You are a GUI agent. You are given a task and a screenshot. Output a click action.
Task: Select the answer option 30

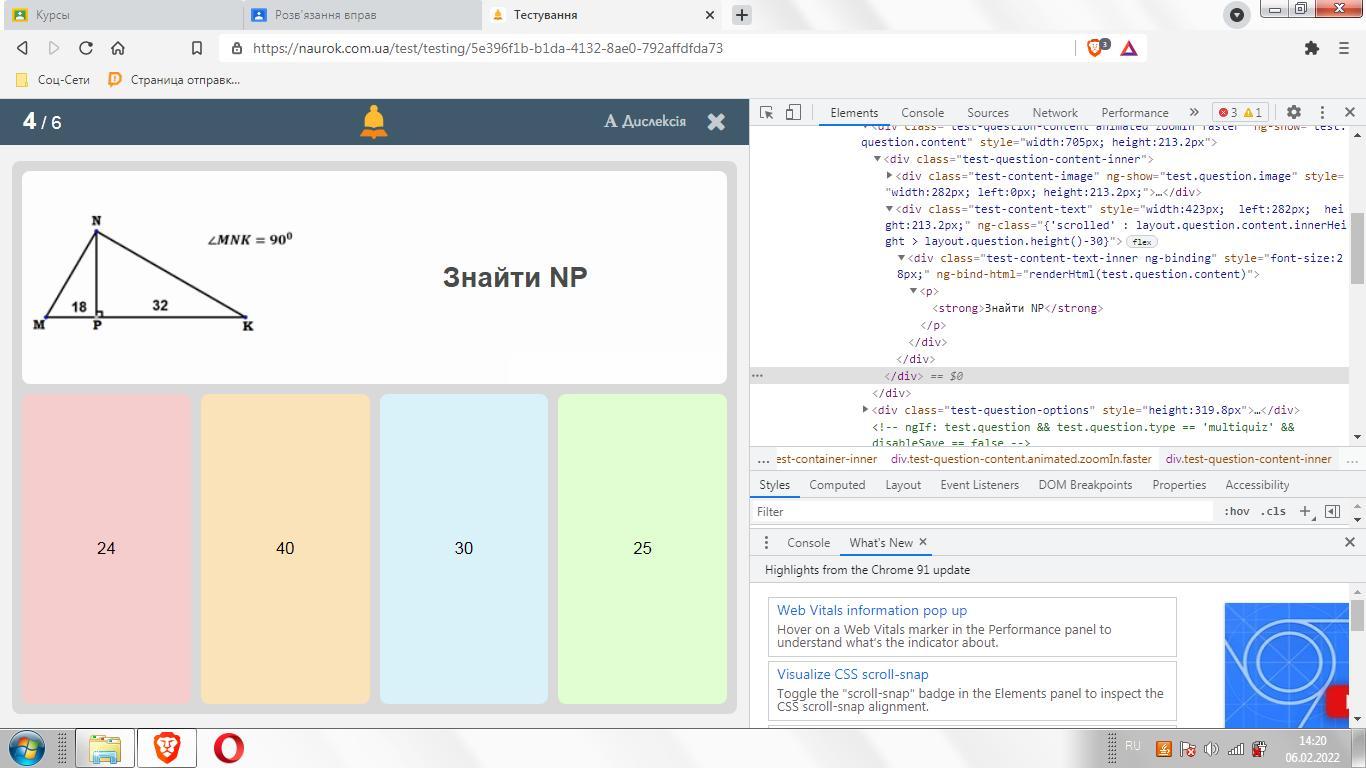point(463,548)
